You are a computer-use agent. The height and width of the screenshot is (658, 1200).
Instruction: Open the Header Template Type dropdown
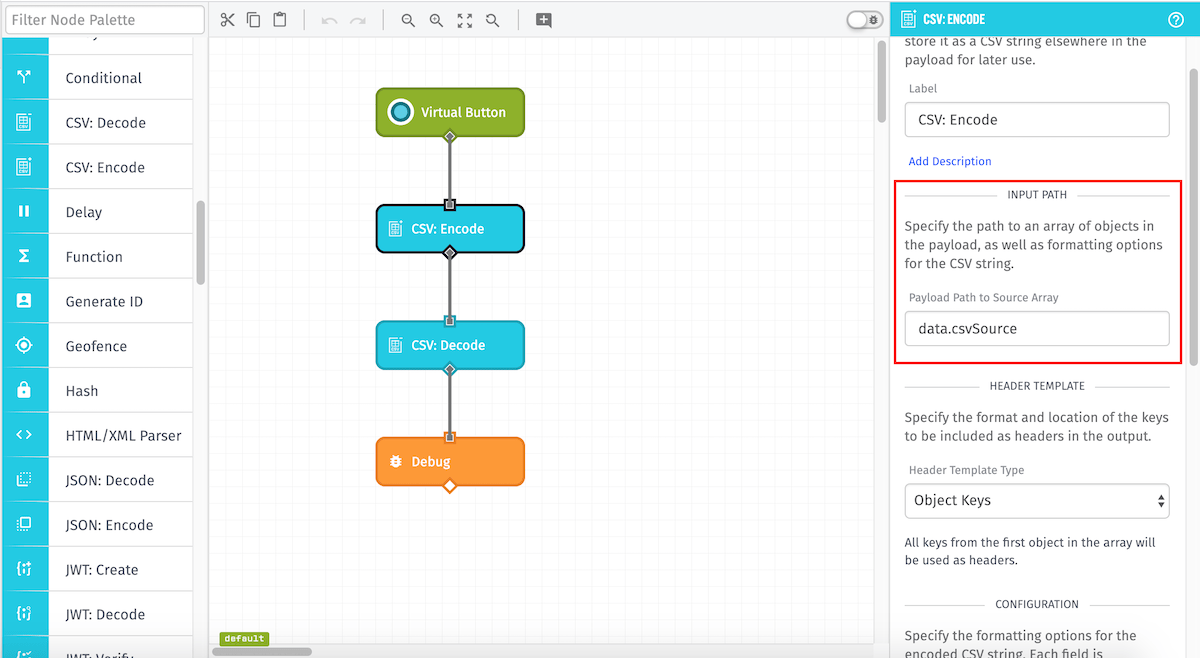1037,500
